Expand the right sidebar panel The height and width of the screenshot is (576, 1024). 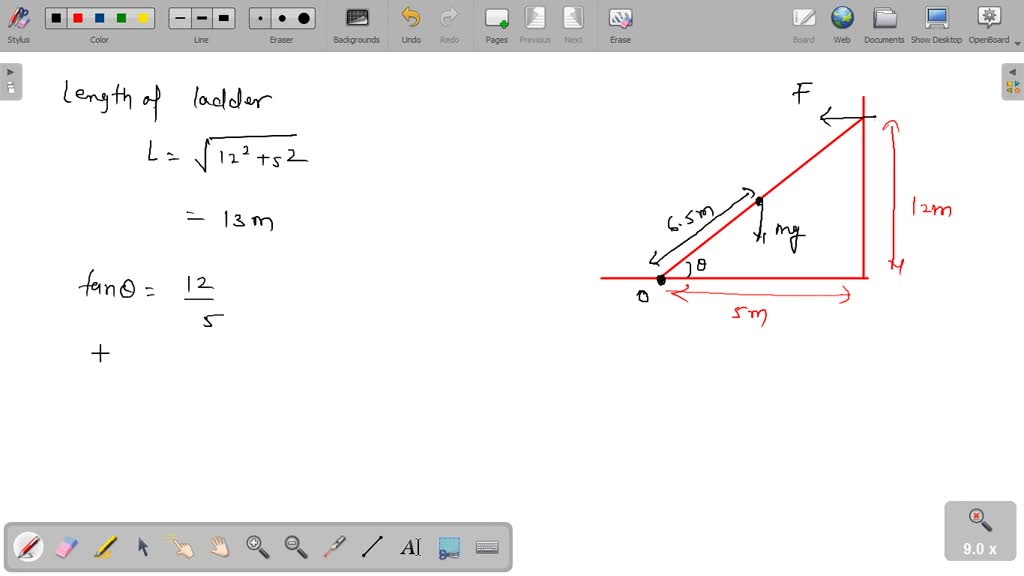tap(1014, 71)
